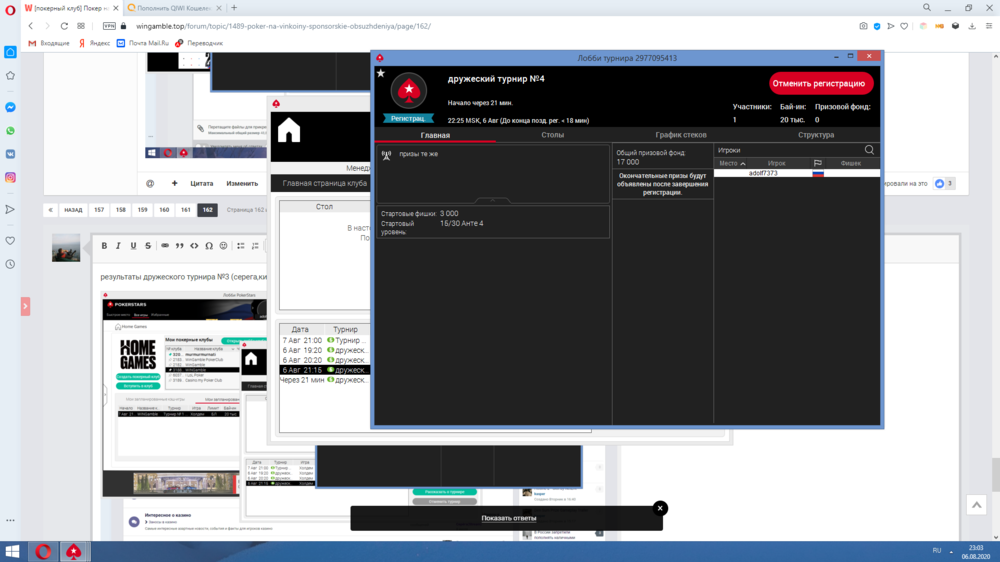Open WhatsApp in the Opera sidebar
Screen dimensions: 1000x562
coord(10,131)
